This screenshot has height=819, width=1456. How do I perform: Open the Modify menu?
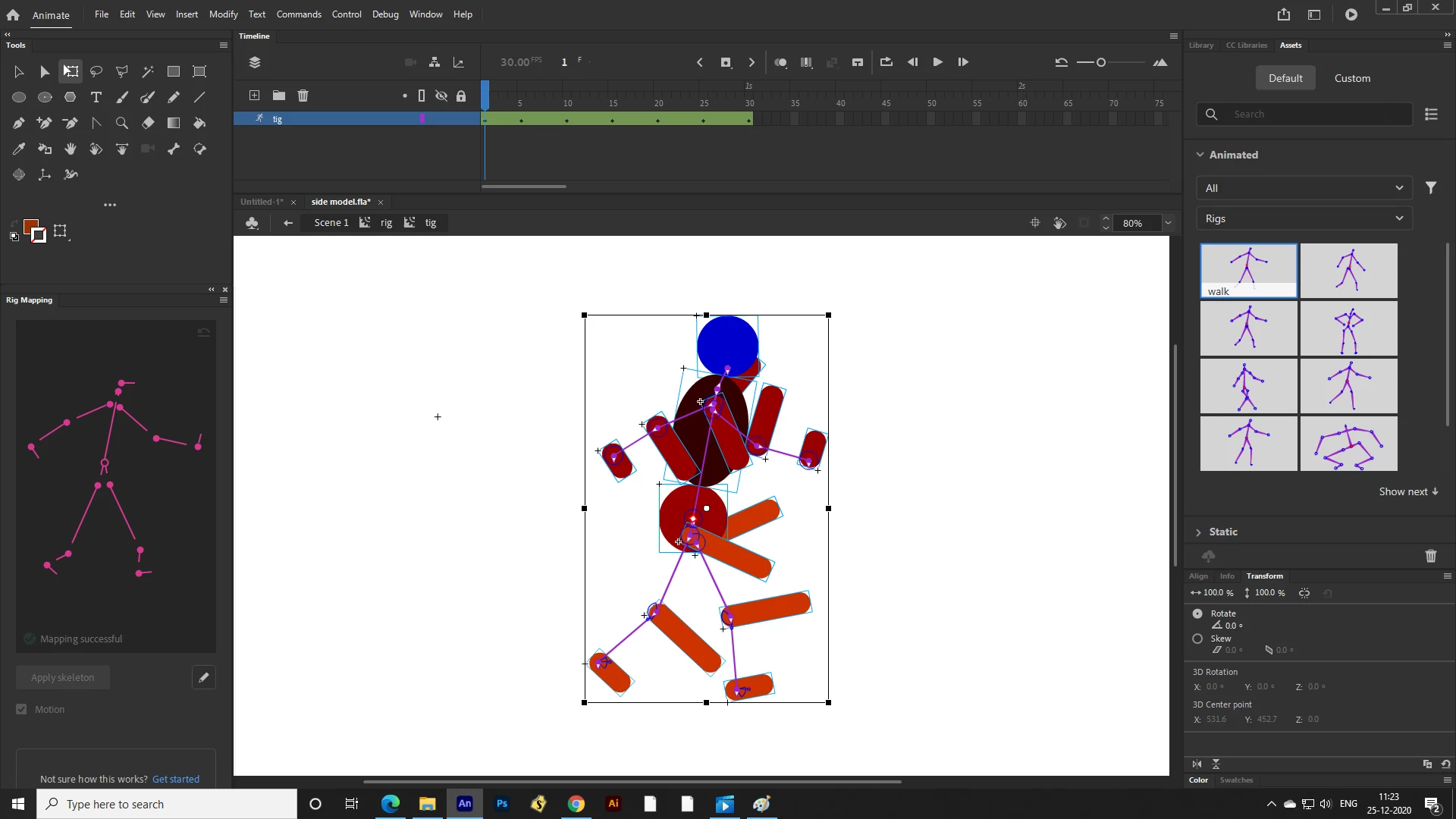click(223, 14)
